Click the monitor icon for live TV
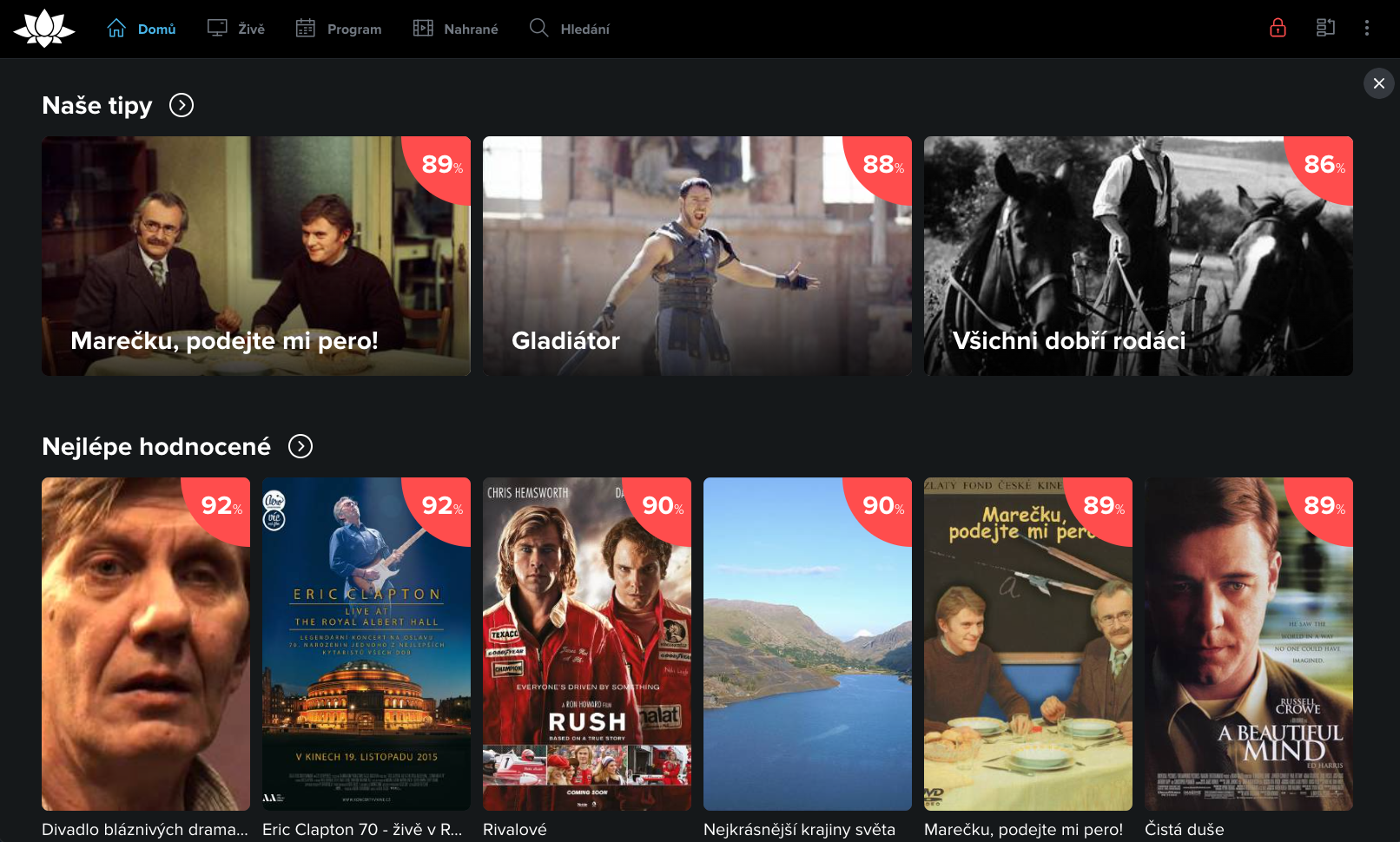This screenshot has height=842, width=1400. [217, 29]
